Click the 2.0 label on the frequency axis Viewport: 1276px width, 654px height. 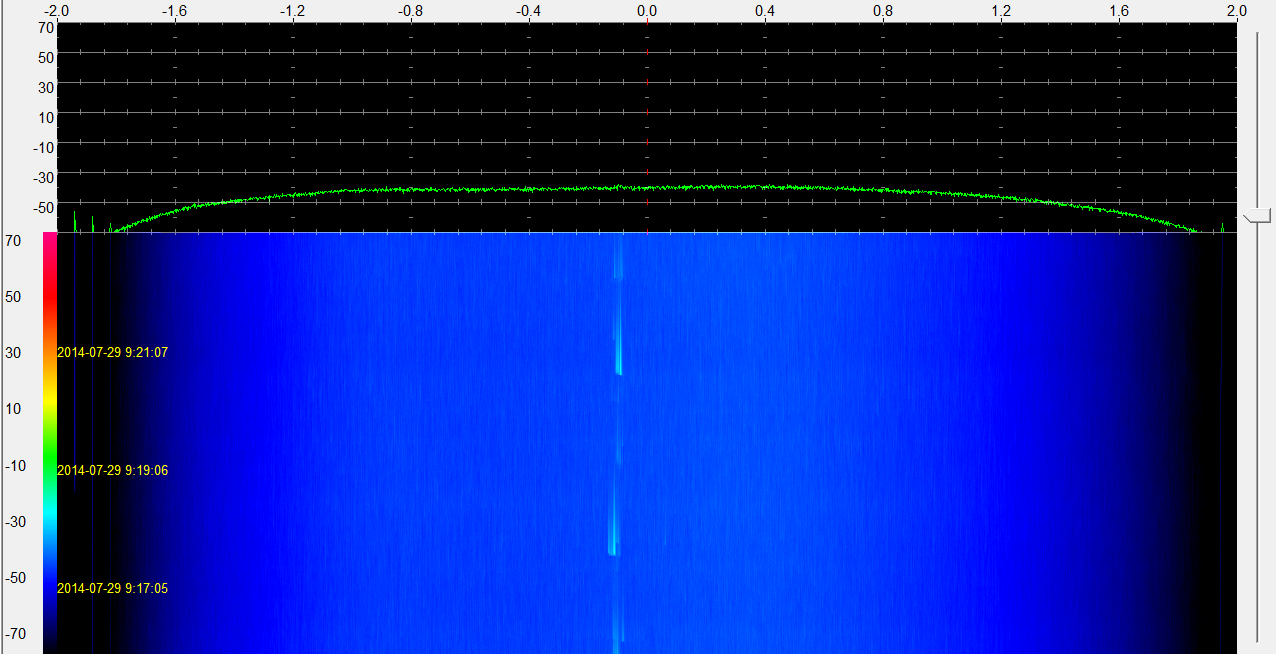1236,11
